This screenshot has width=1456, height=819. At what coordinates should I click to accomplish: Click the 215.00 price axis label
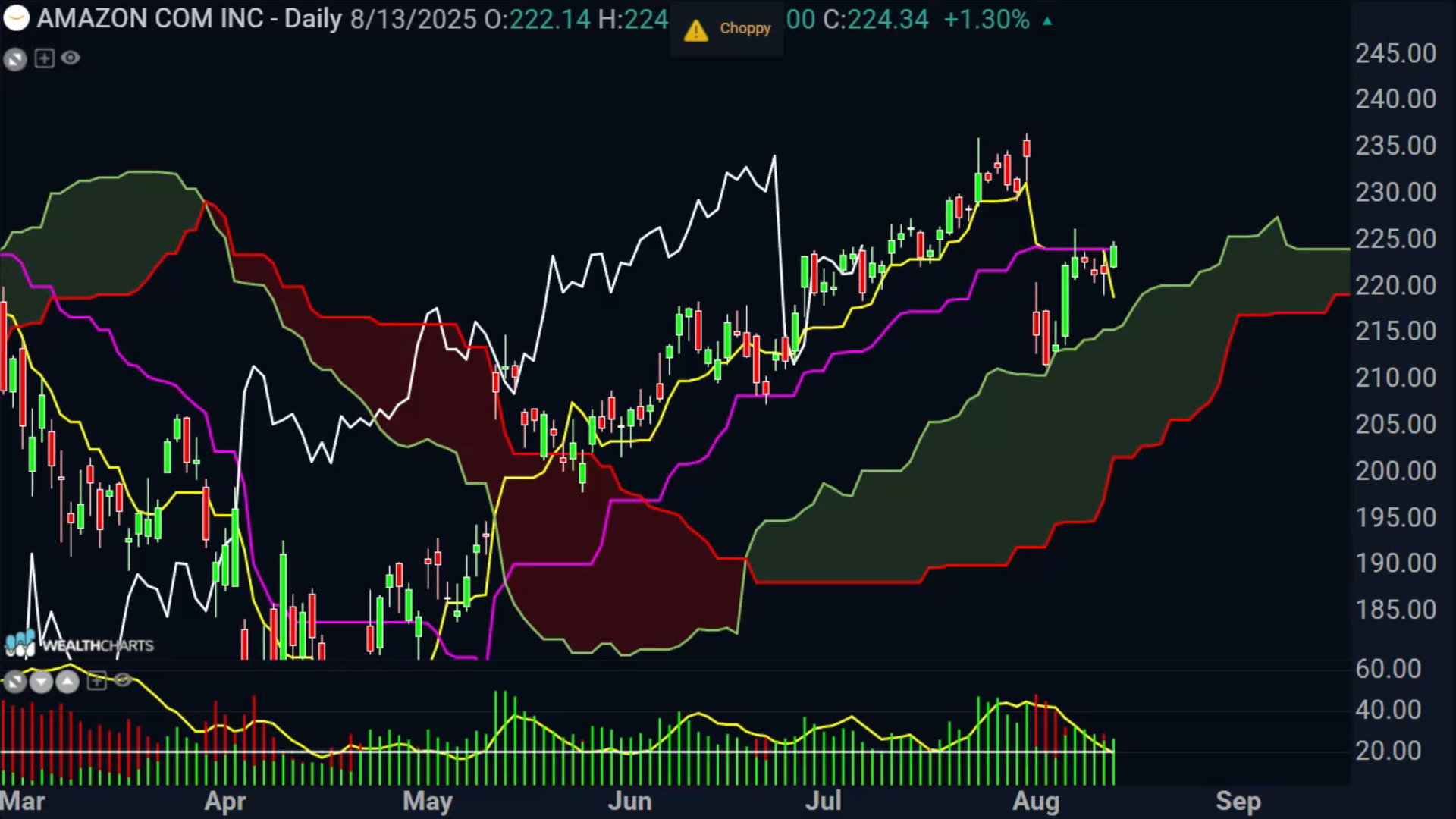point(1395,331)
